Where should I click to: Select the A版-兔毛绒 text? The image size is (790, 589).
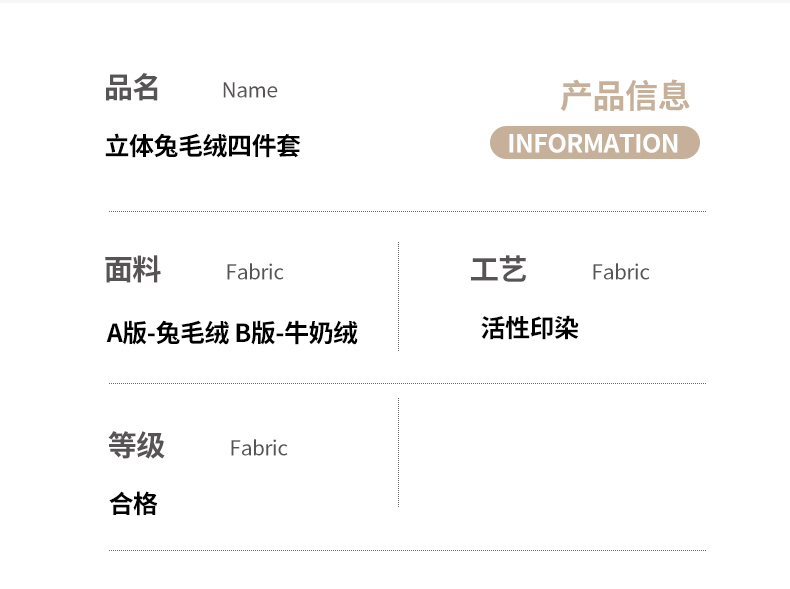(168, 333)
